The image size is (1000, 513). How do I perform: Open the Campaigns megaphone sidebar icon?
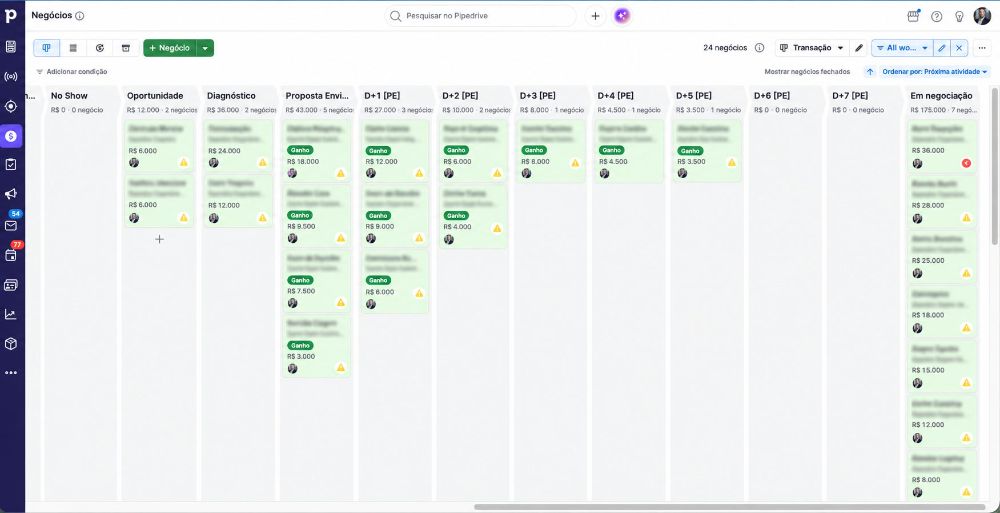tap(11, 194)
